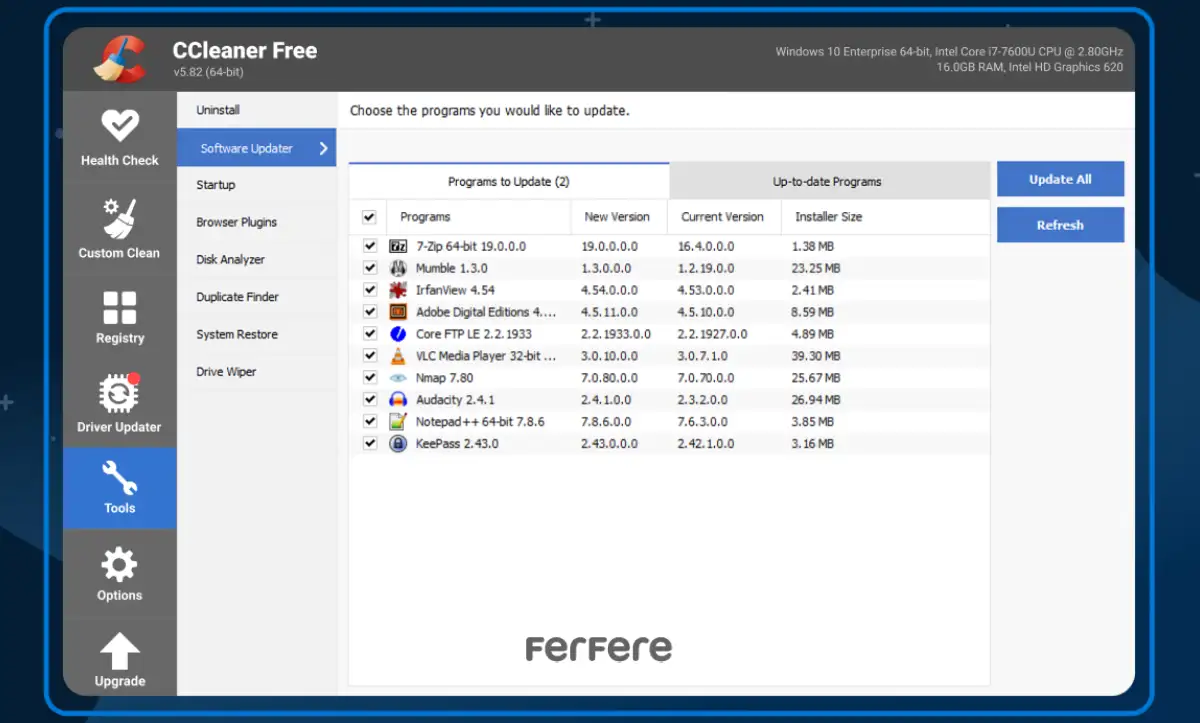Viewport: 1200px width, 723px height.
Task: Click the Mumble program icon
Action: tap(398, 268)
